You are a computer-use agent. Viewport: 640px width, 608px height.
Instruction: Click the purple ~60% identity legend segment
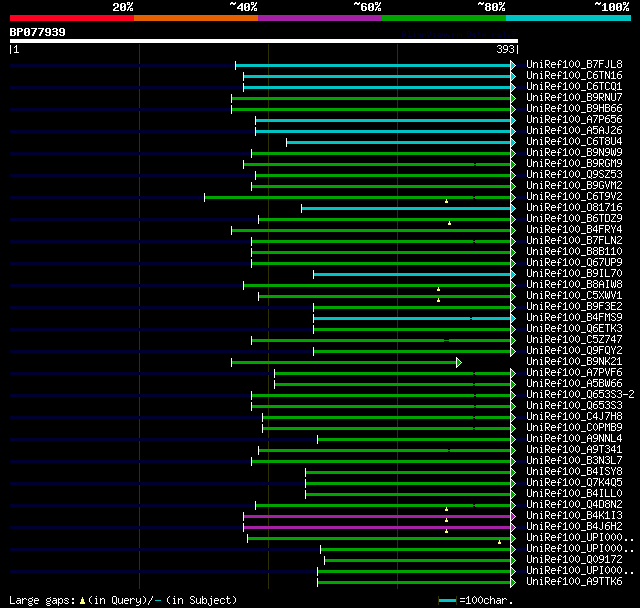[320, 18]
